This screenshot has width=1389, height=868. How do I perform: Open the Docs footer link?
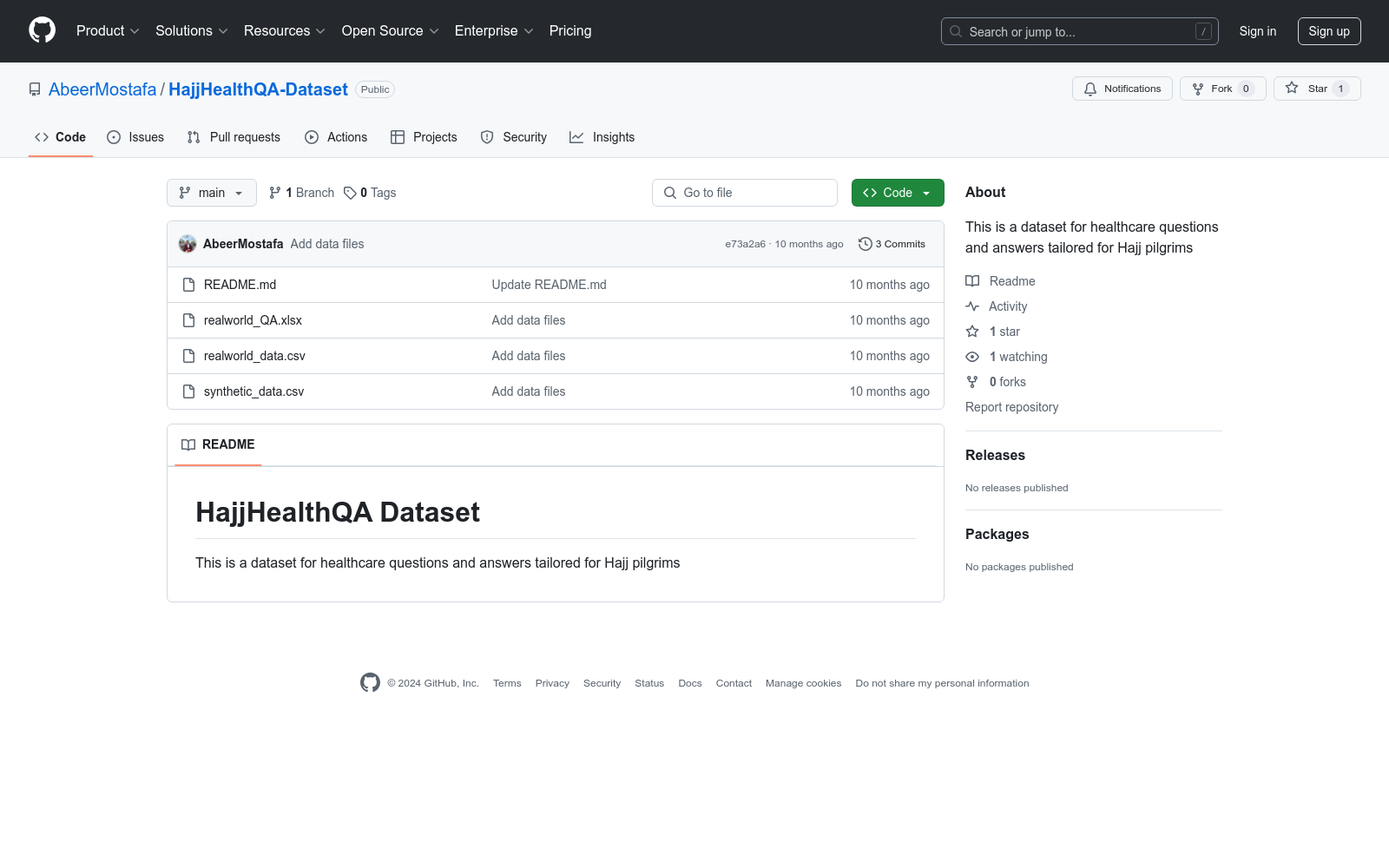690,683
